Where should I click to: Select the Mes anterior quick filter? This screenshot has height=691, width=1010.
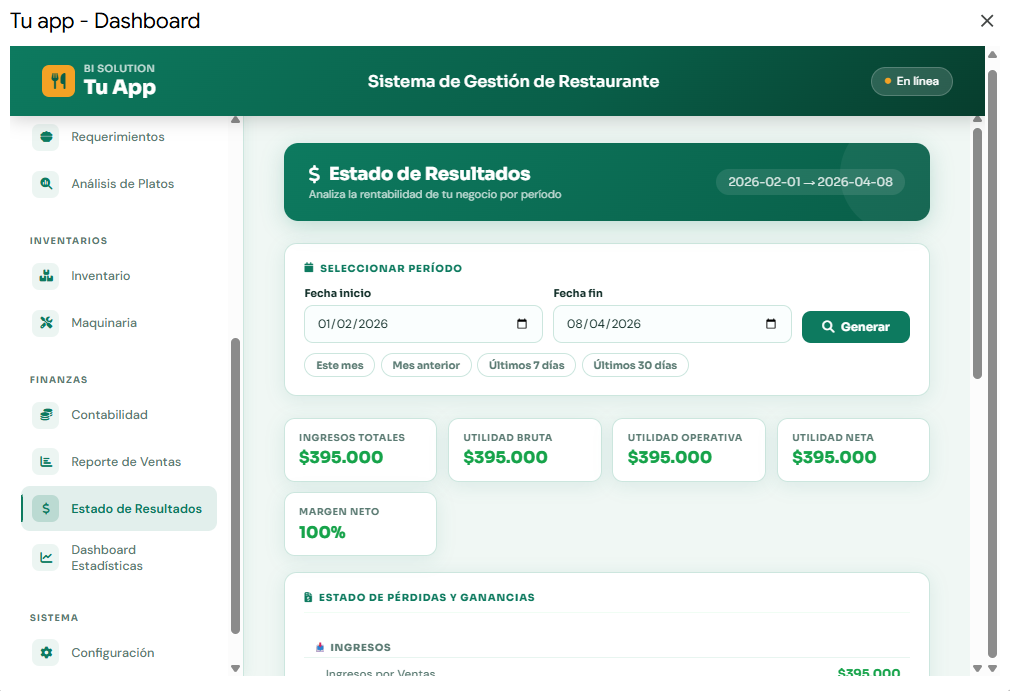[x=426, y=365]
